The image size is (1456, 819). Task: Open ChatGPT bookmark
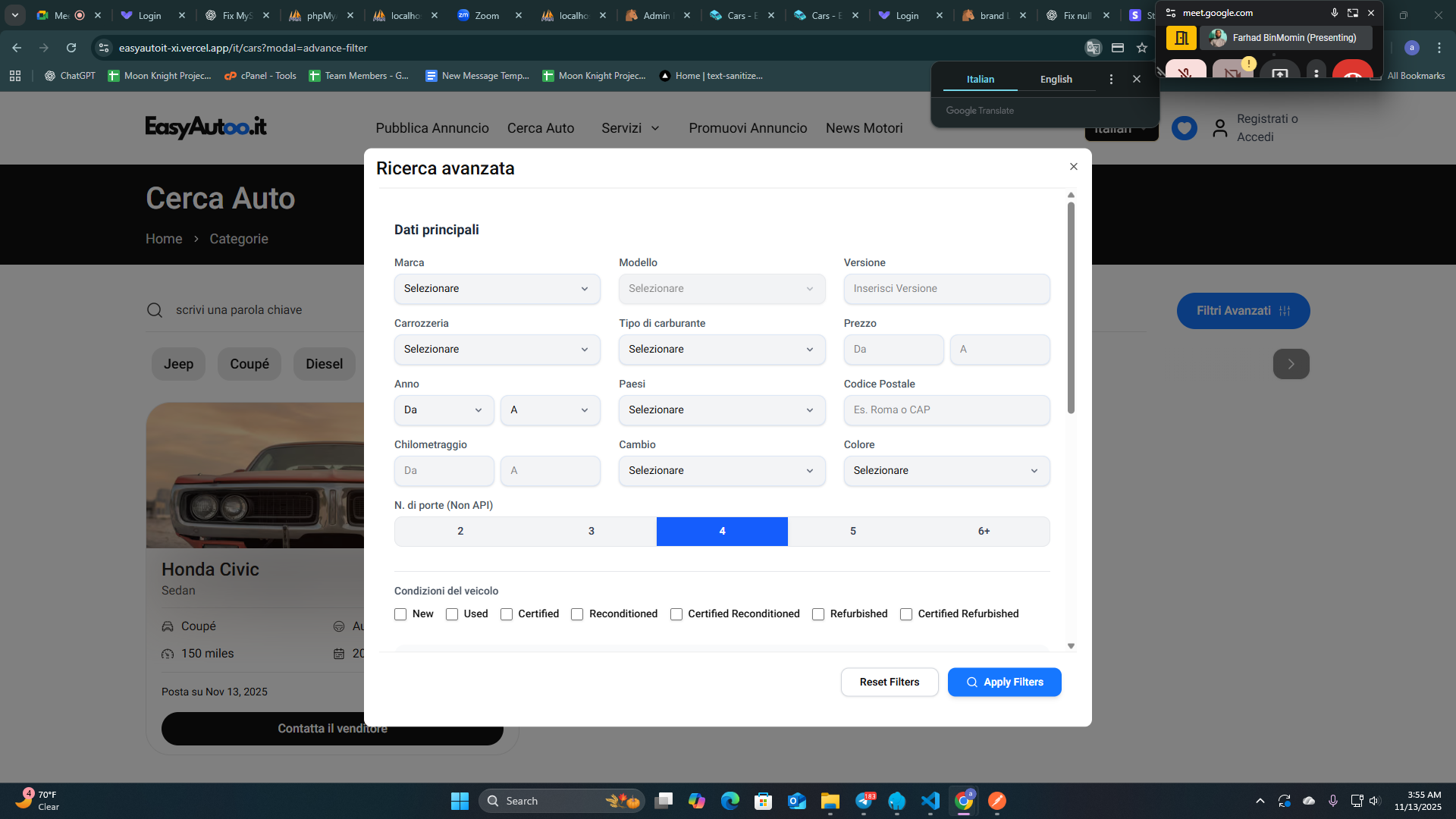[70, 76]
